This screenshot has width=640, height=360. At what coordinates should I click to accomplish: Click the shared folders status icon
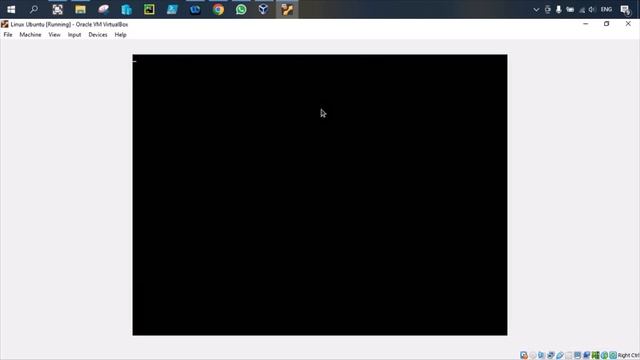[x=569, y=356]
